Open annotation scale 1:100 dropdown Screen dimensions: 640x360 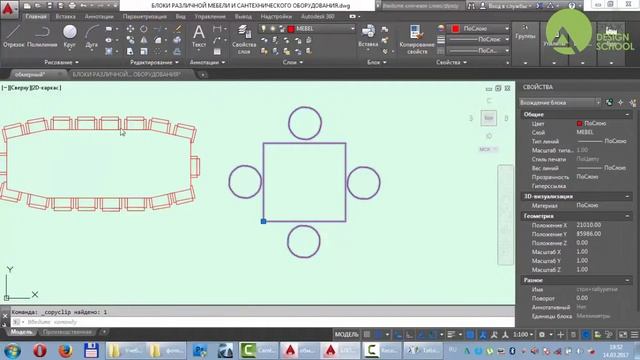click(523, 335)
